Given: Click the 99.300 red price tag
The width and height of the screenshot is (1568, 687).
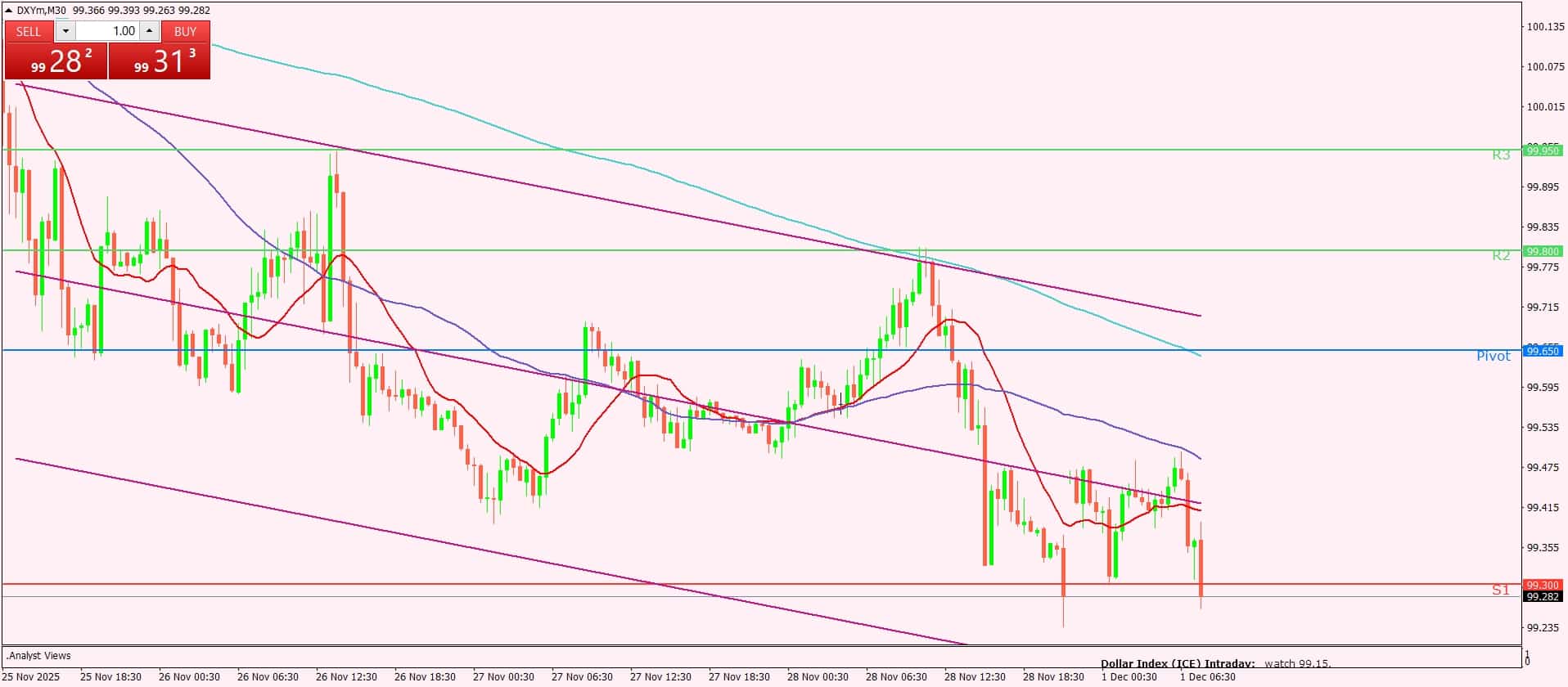Looking at the screenshot, I should (x=1543, y=585).
